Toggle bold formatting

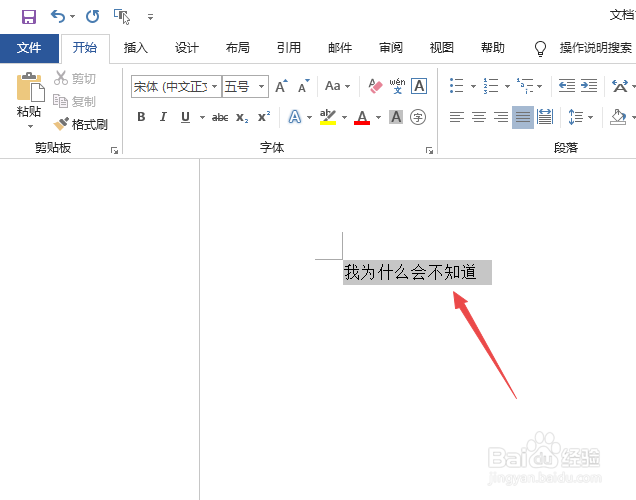pyautogui.click(x=141, y=117)
